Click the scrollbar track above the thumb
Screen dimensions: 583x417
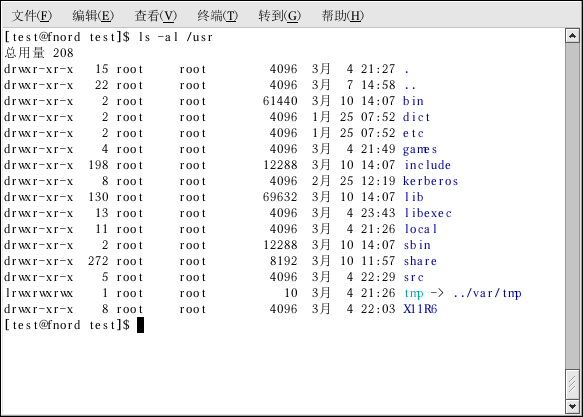click(572, 206)
